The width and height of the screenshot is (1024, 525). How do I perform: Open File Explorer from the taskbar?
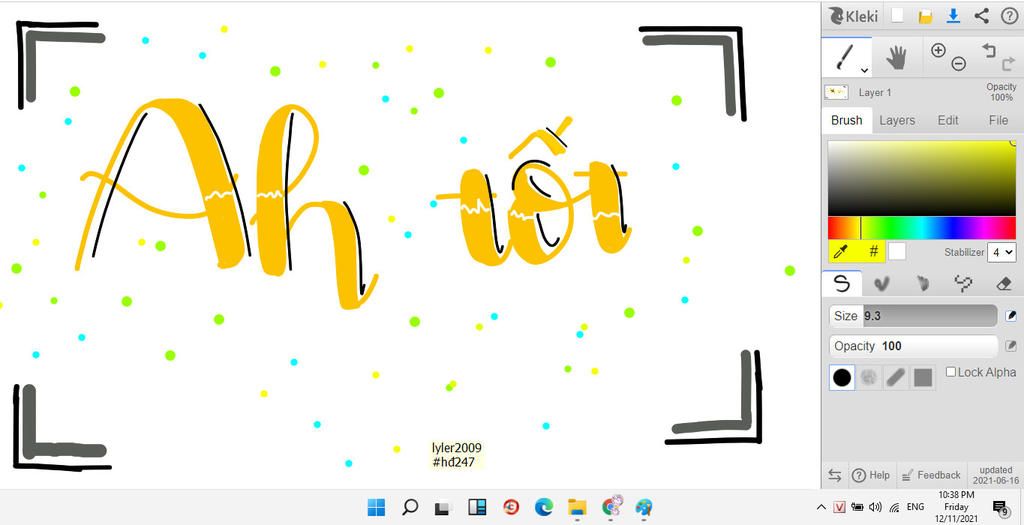pyautogui.click(x=577, y=507)
